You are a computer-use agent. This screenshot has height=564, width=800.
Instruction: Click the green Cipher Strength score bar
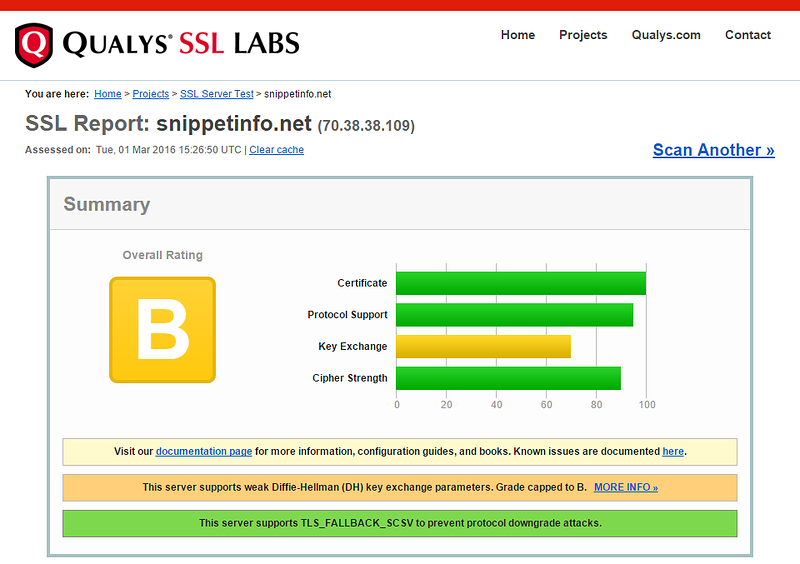click(509, 378)
